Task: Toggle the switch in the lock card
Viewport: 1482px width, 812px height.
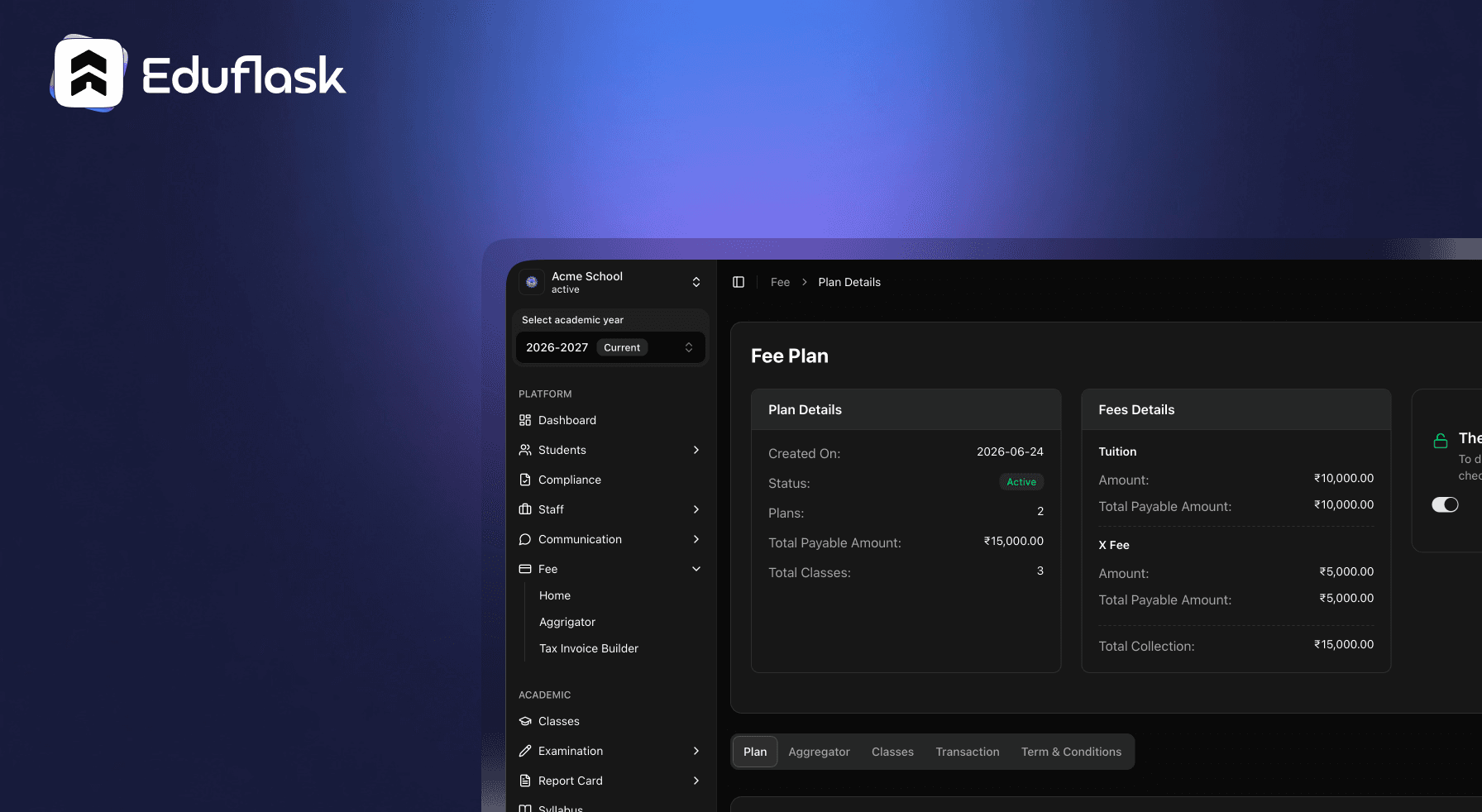Action: coord(1445,504)
